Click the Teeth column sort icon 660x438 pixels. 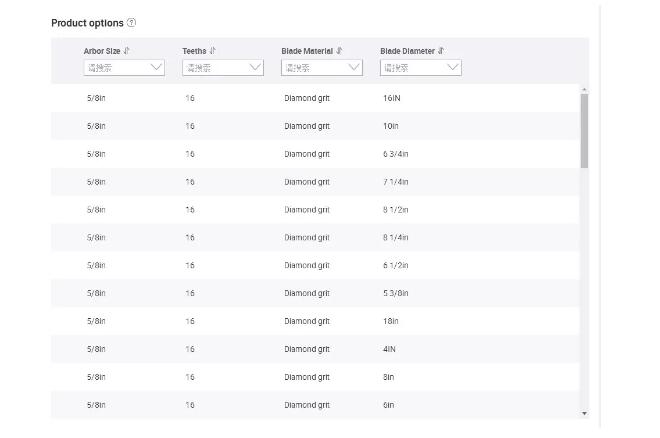coord(213,51)
